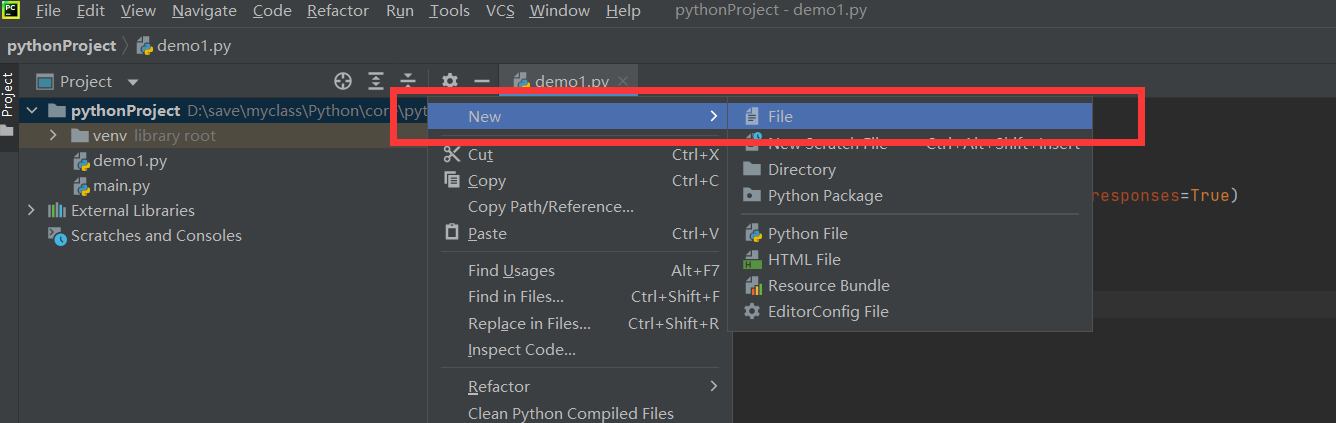Image resolution: width=1336 pixels, height=423 pixels.
Task: Close the demo1.py editor tab
Action: 623,82
